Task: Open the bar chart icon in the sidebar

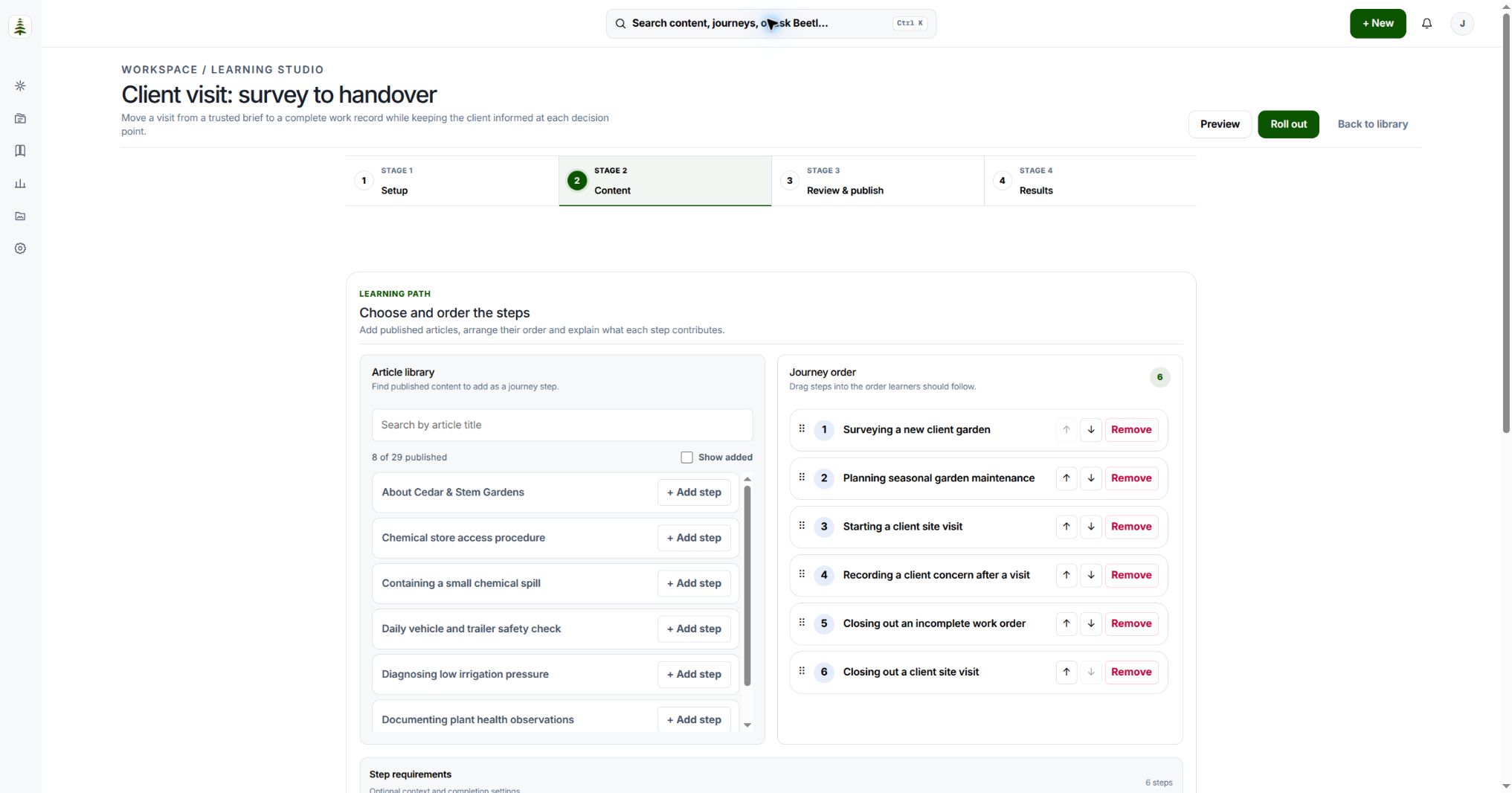Action: (x=20, y=184)
